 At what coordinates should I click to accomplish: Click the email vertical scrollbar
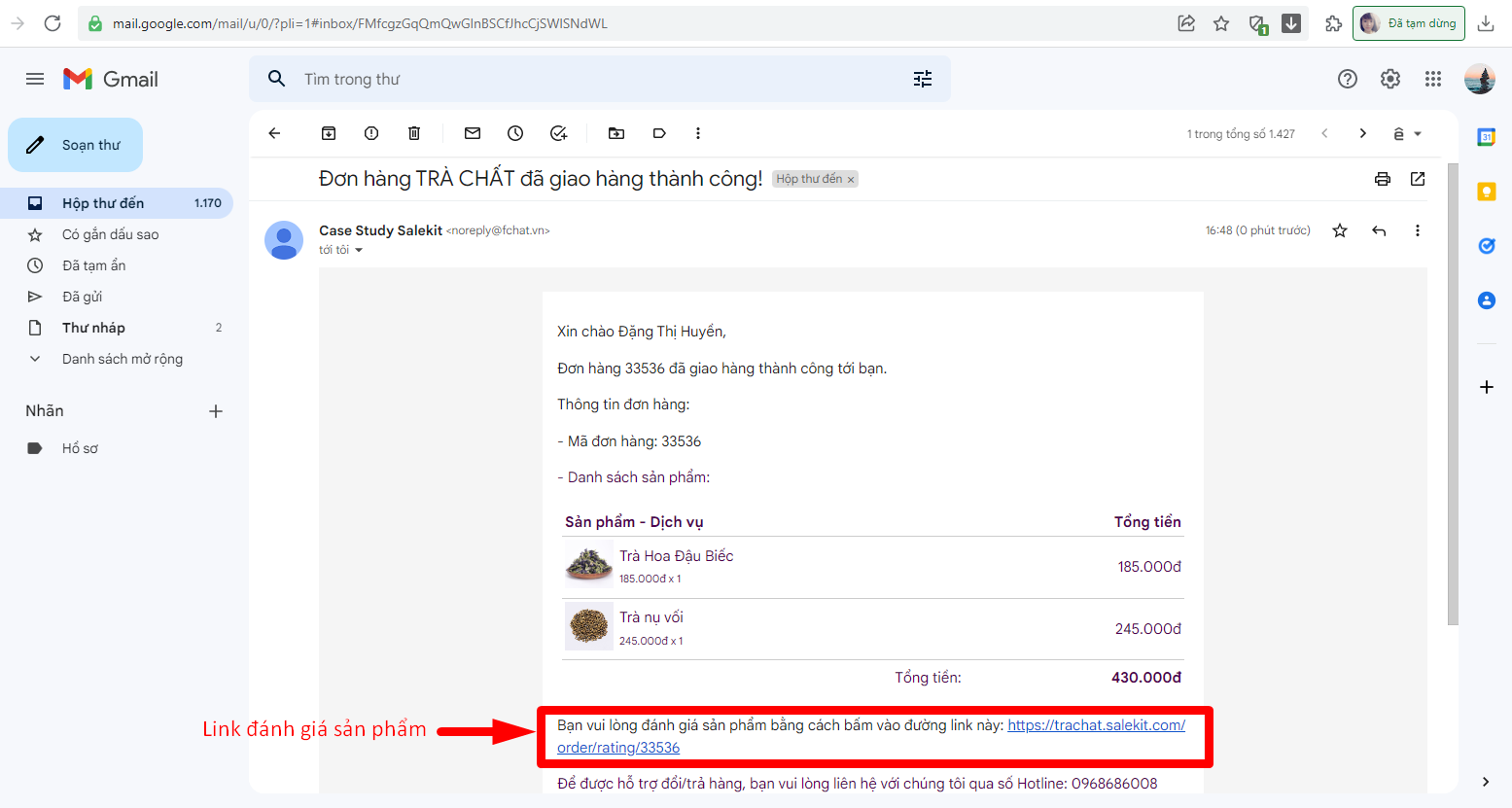1453,389
